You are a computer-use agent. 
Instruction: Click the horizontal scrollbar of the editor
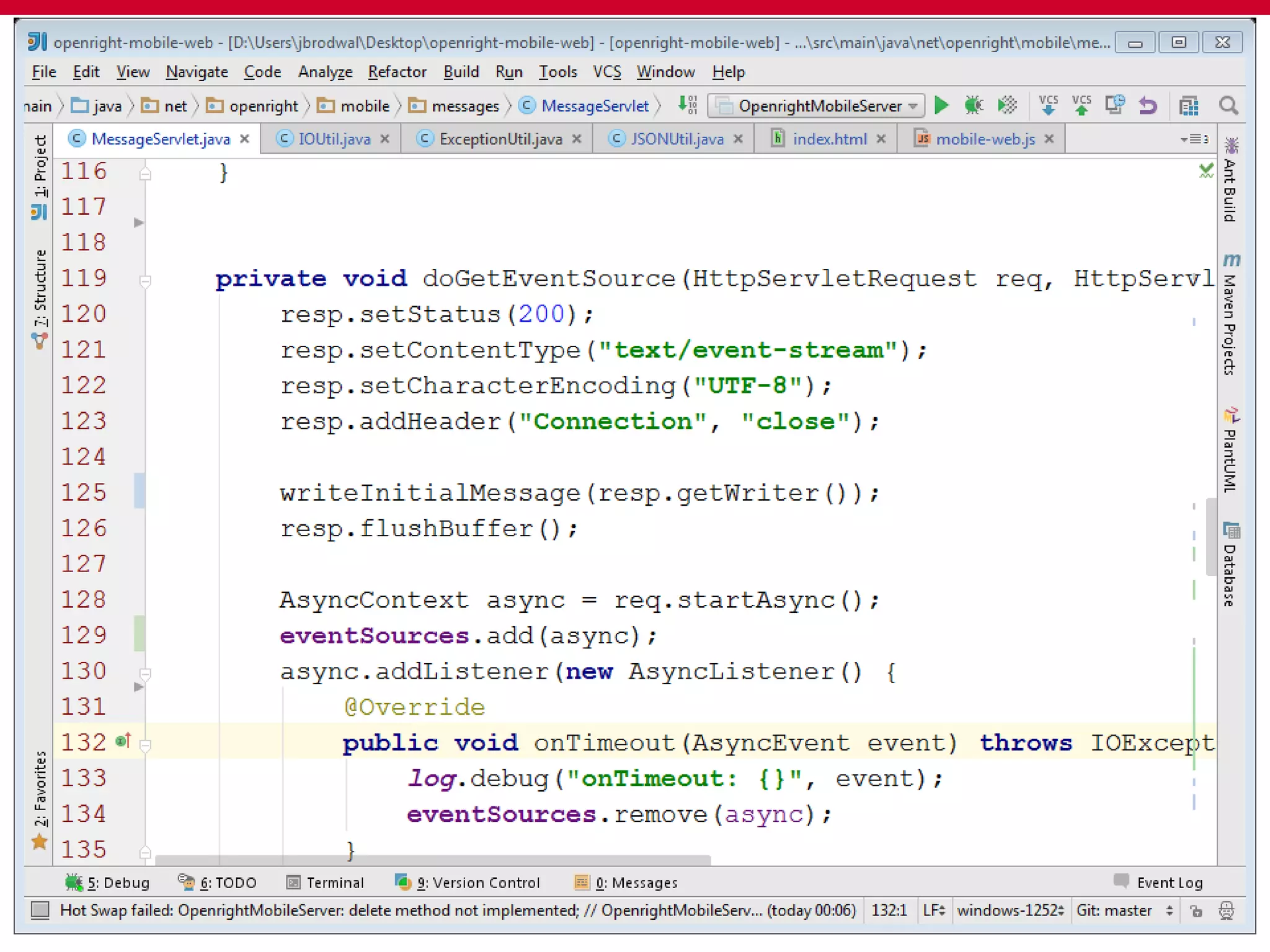(433, 860)
